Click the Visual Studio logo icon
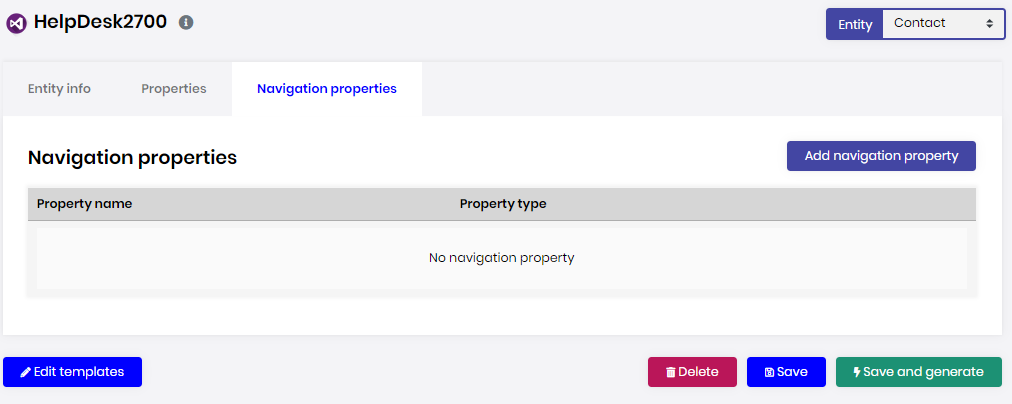This screenshot has width=1012, height=404. [x=16, y=23]
